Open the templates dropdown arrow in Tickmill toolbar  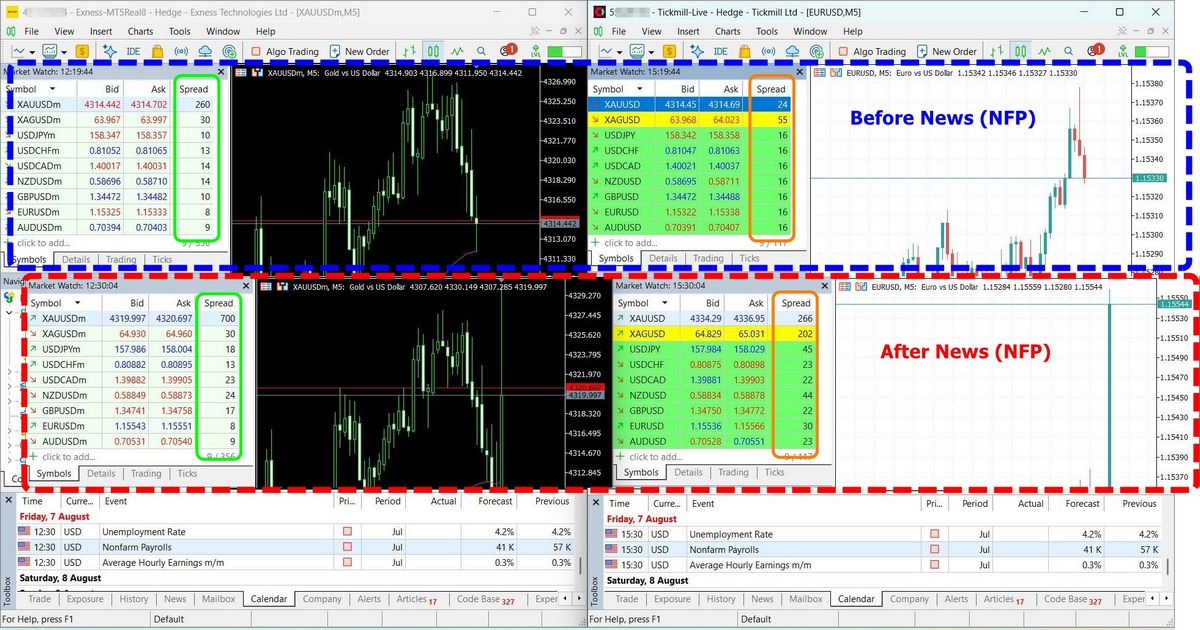pos(651,52)
